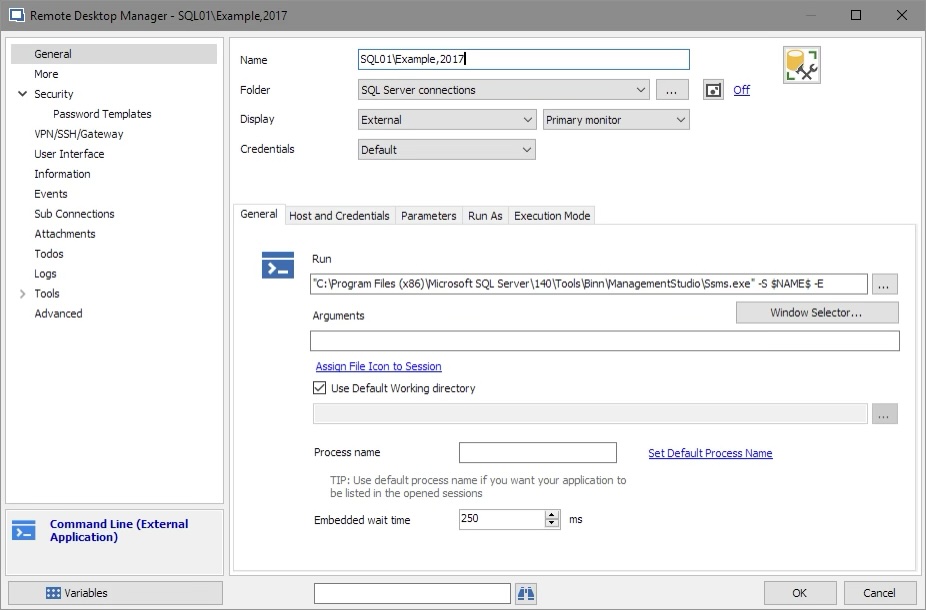This screenshot has width=926, height=610.
Task: Click the Embedded wait time value field
Action: pyautogui.click(x=502, y=519)
